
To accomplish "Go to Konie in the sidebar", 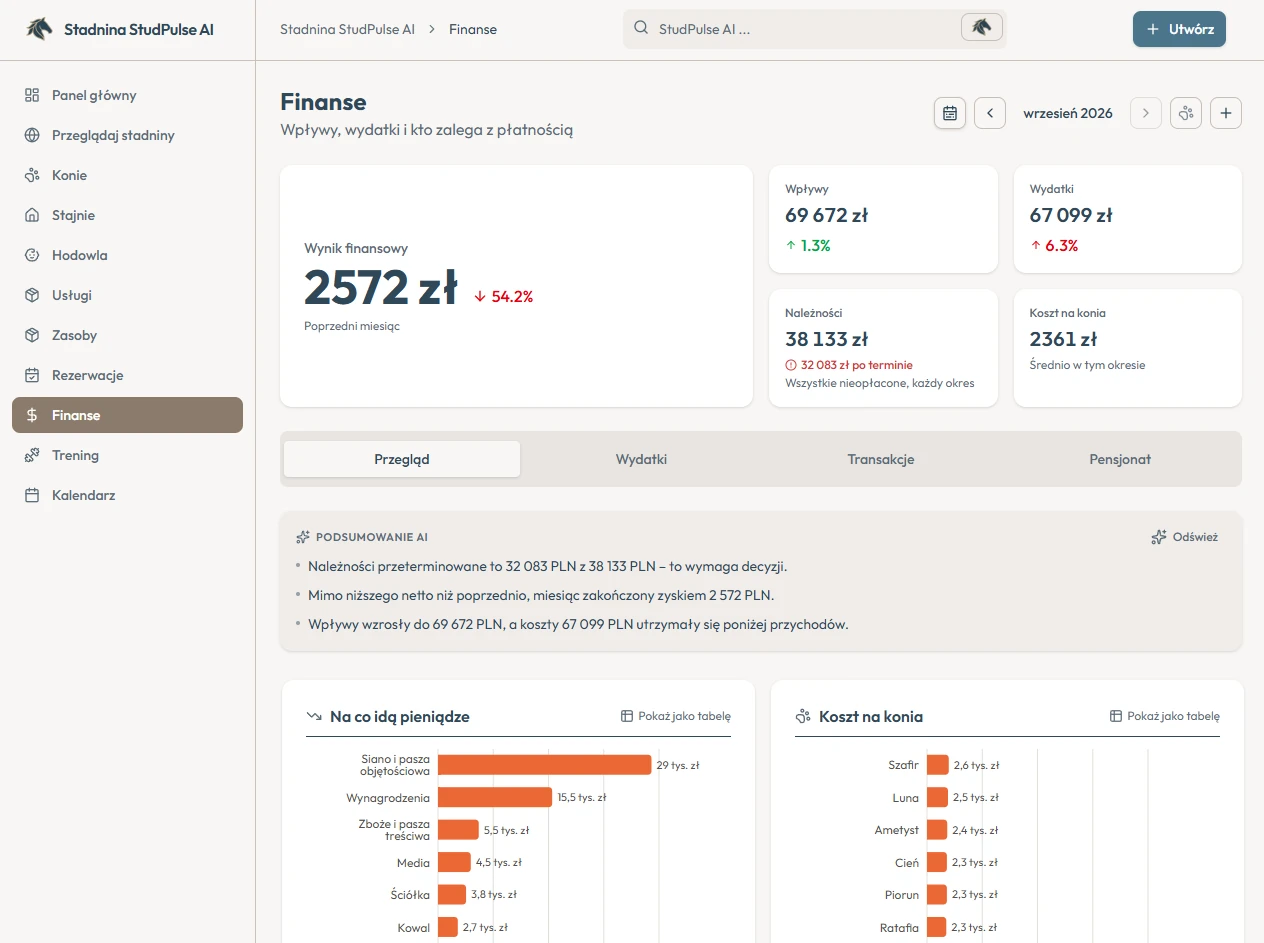I will click(x=127, y=175).
